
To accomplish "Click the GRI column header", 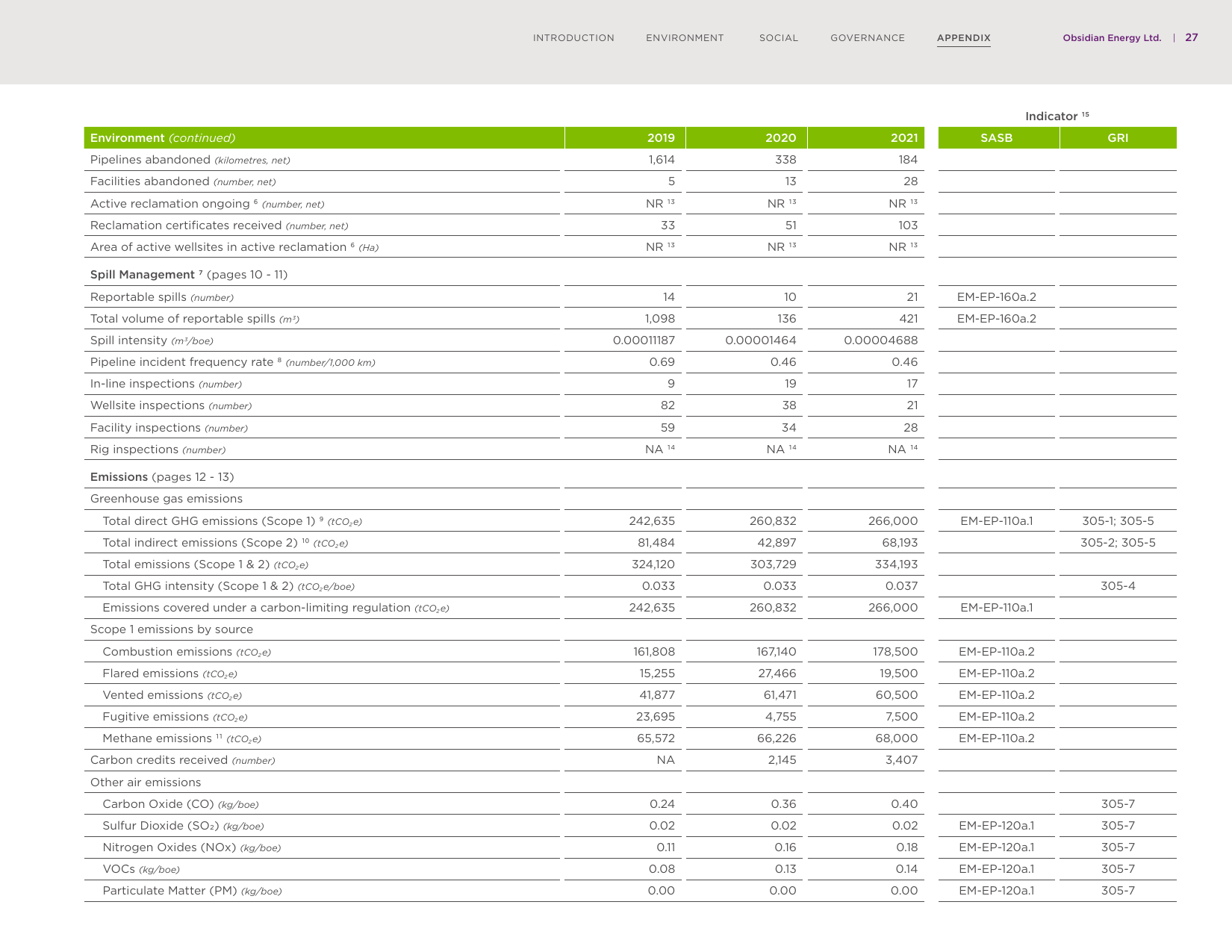I will click(x=1118, y=138).
